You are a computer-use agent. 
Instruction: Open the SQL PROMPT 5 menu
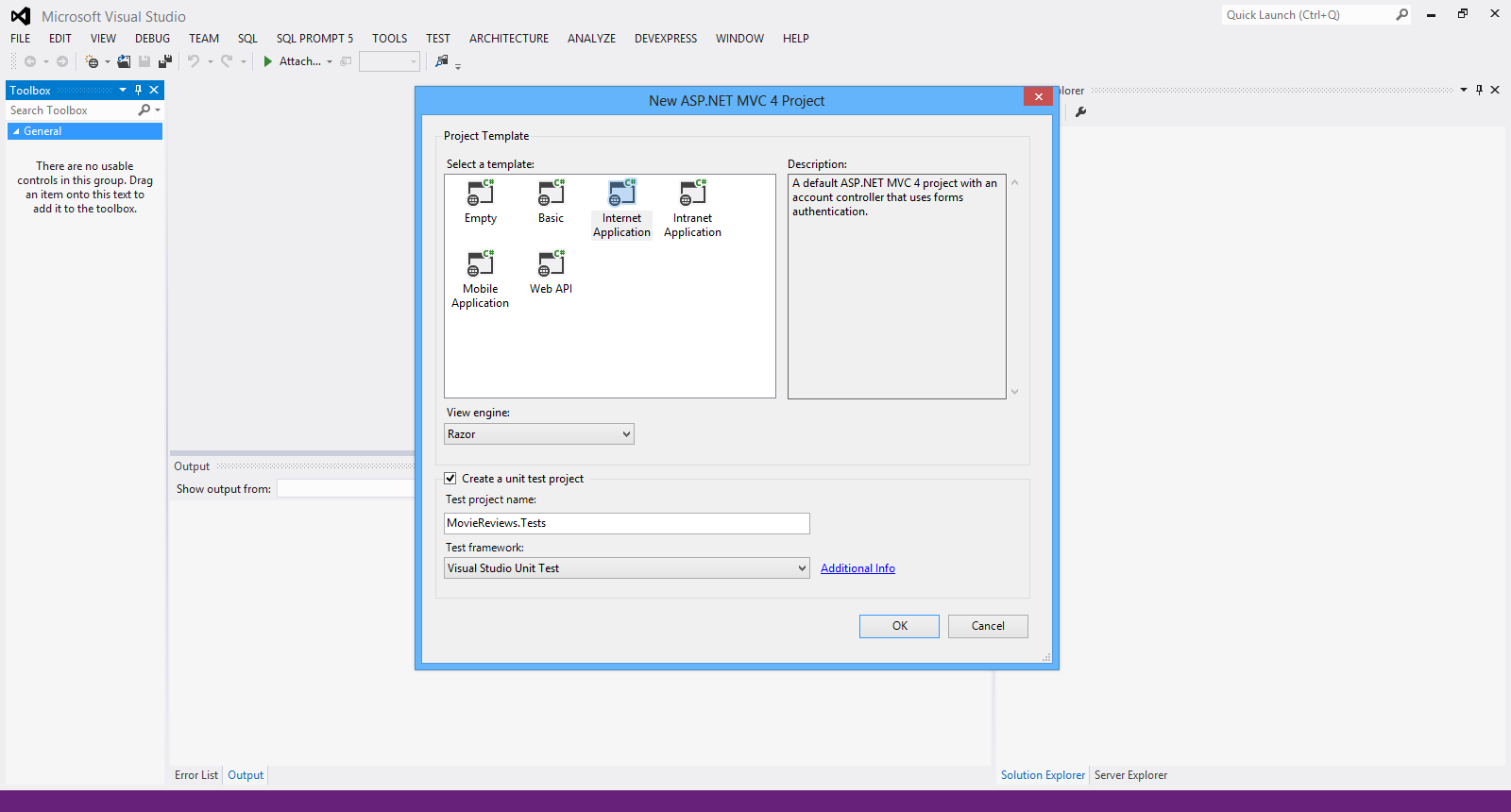(x=315, y=39)
